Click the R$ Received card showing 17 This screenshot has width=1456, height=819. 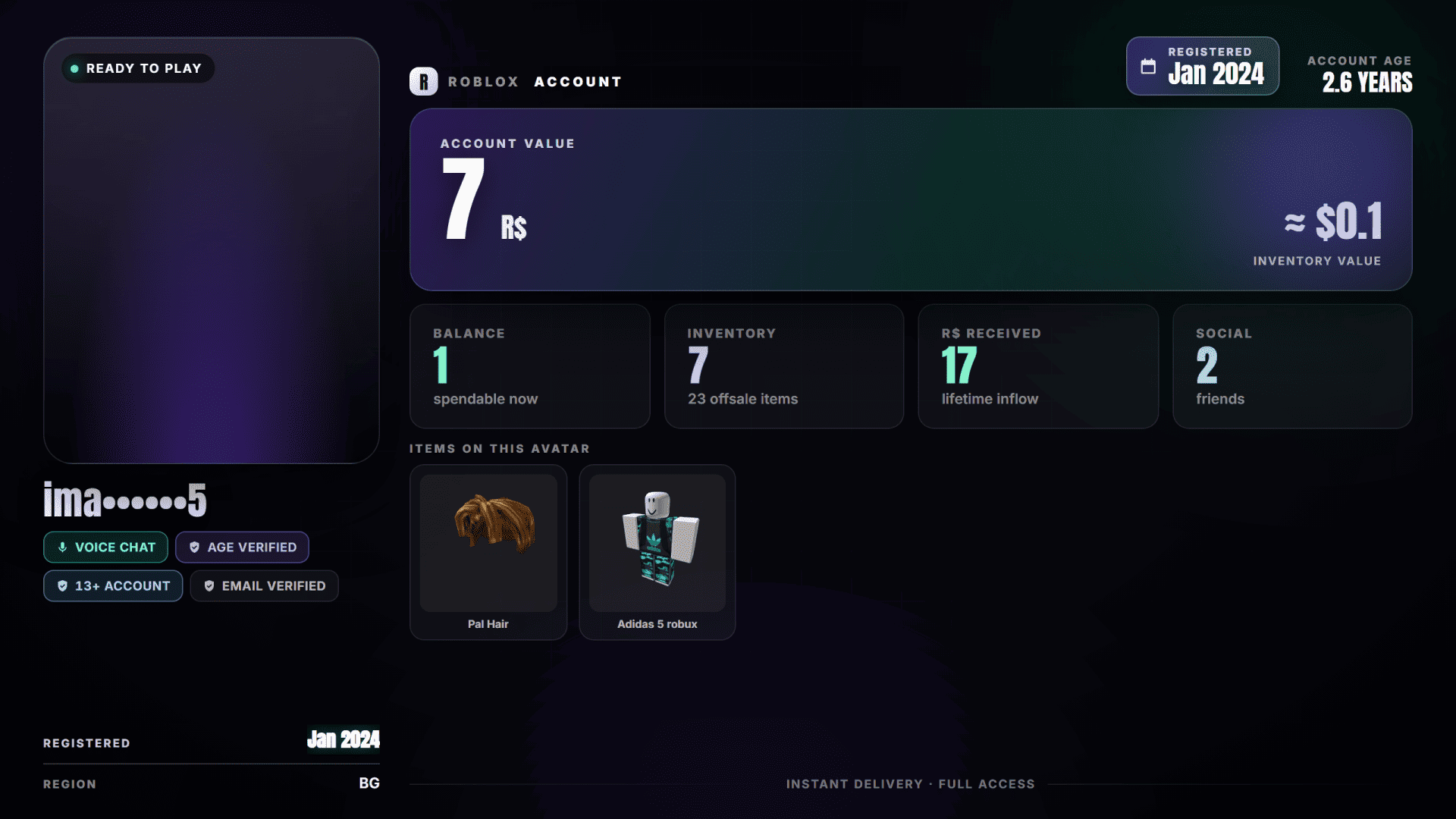[x=1038, y=366]
